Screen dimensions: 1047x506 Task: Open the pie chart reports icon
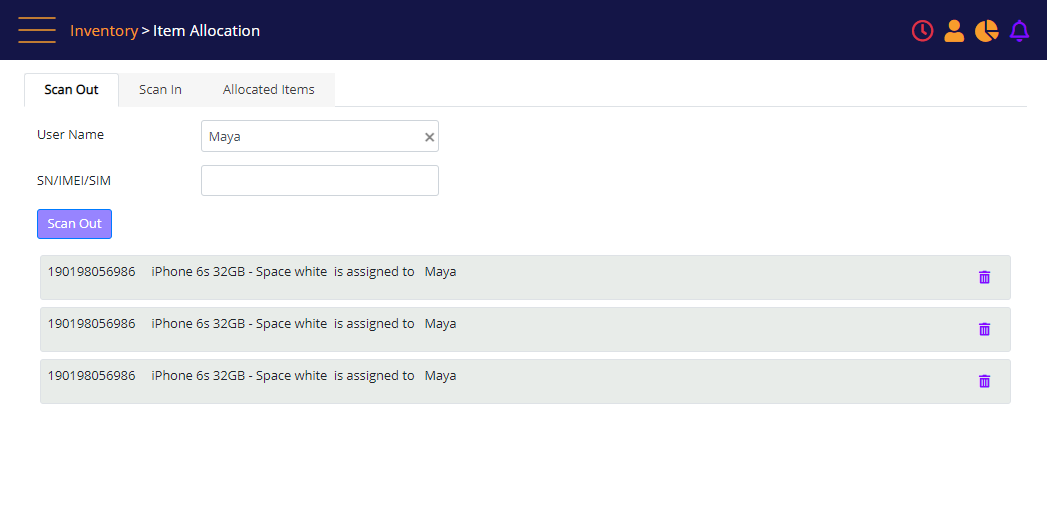986,31
